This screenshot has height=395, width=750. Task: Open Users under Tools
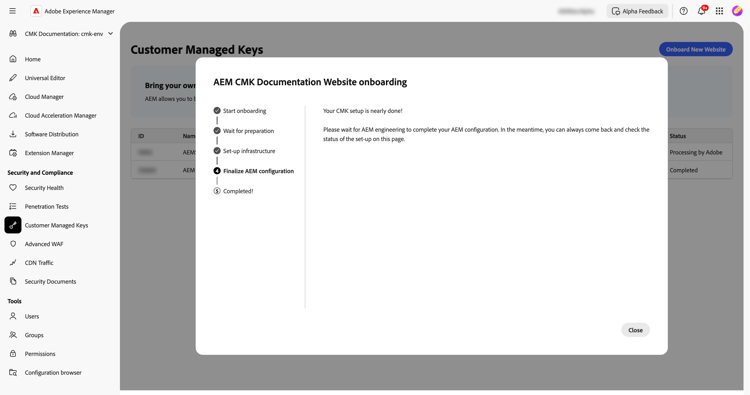click(32, 317)
